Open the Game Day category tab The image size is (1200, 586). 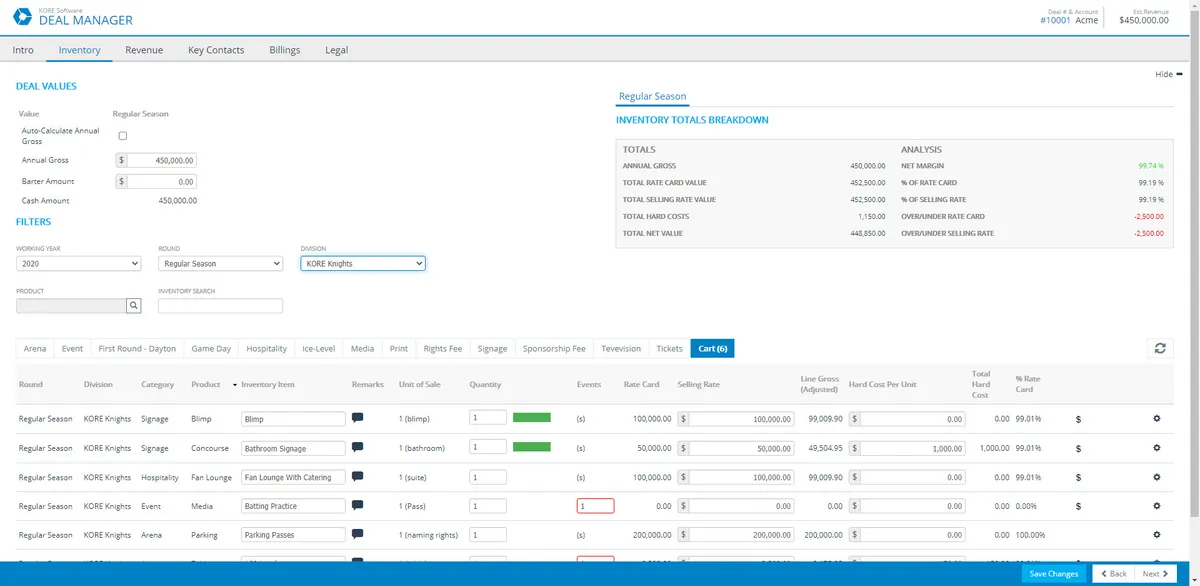click(x=211, y=348)
